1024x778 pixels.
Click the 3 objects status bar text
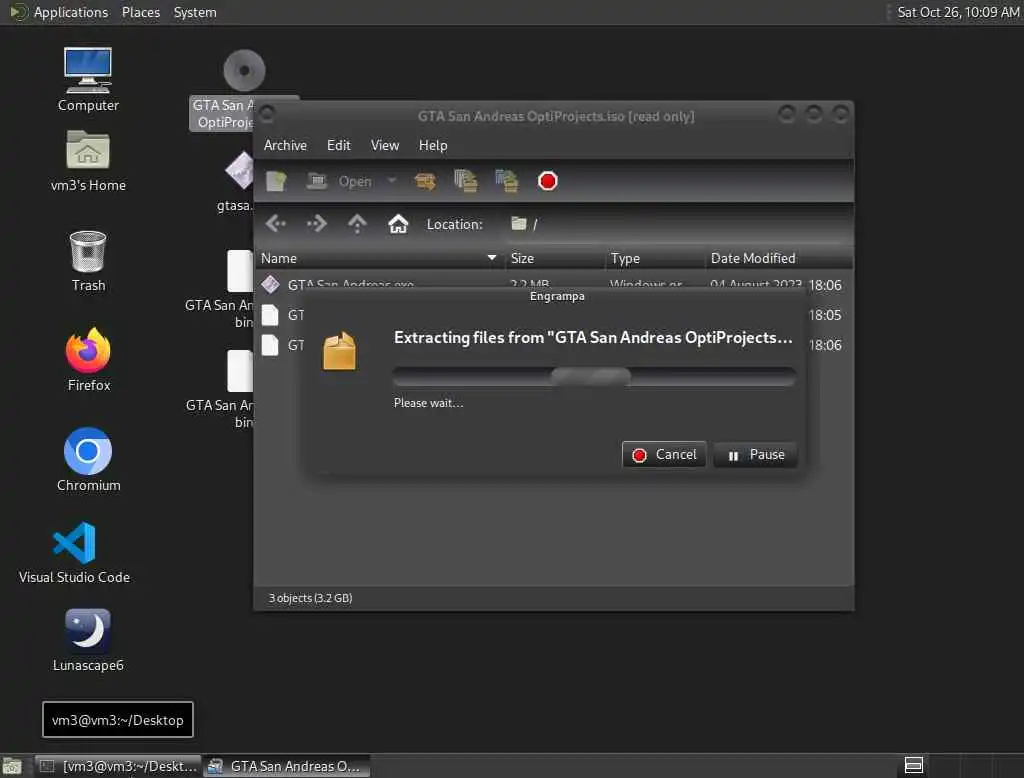(310, 598)
